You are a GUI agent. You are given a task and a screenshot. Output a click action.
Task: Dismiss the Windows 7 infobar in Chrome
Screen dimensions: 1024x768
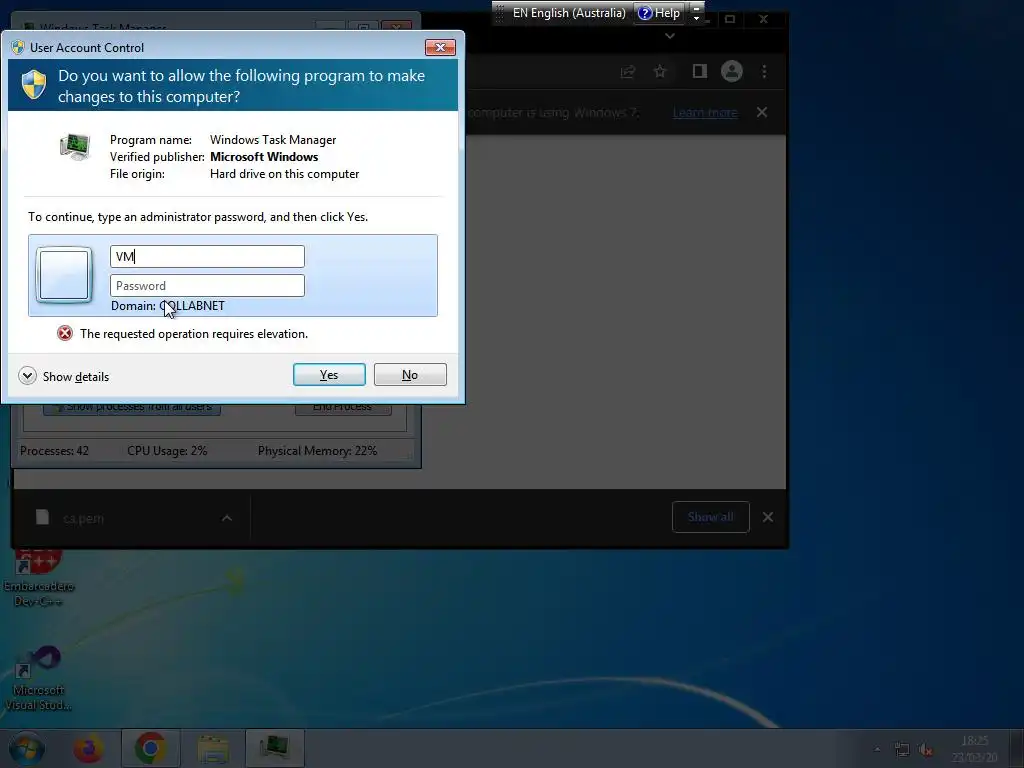(x=762, y=112)
